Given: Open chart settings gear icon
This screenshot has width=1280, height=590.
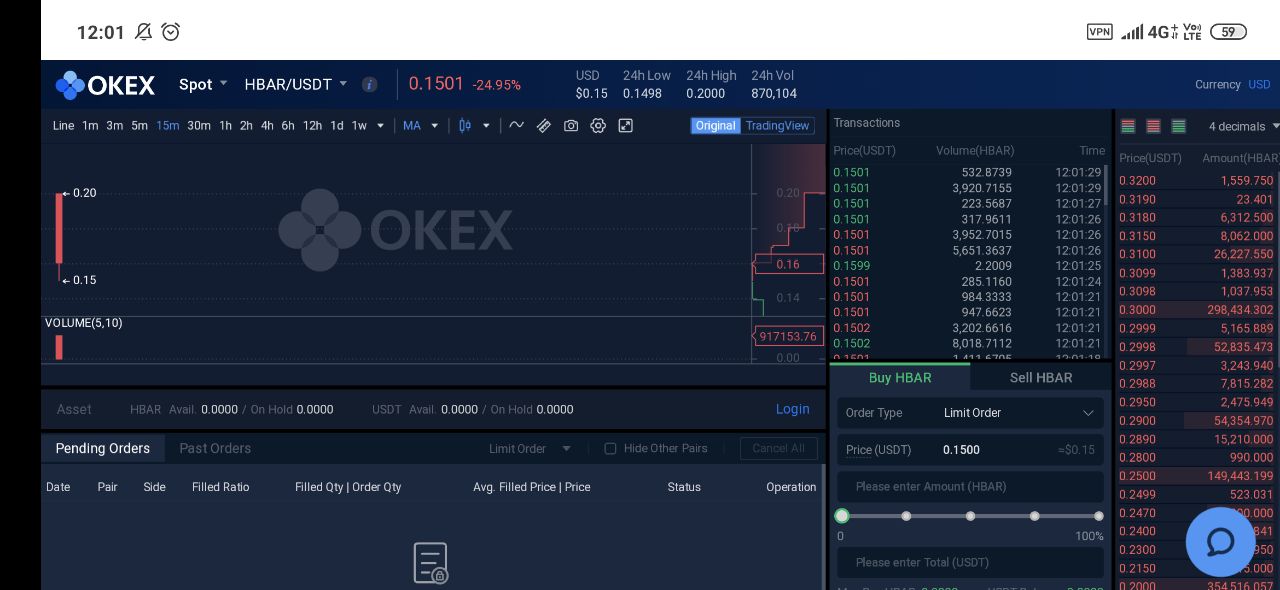Looking at the screenshot, I should pyautogui.click(x=598, y=125).
